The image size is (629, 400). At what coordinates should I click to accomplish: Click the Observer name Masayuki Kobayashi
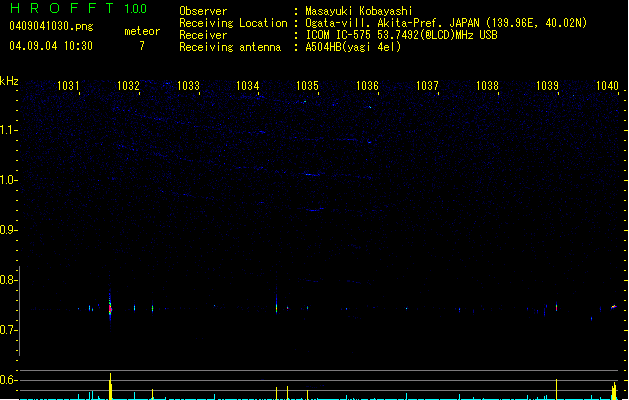coord(359,11)
